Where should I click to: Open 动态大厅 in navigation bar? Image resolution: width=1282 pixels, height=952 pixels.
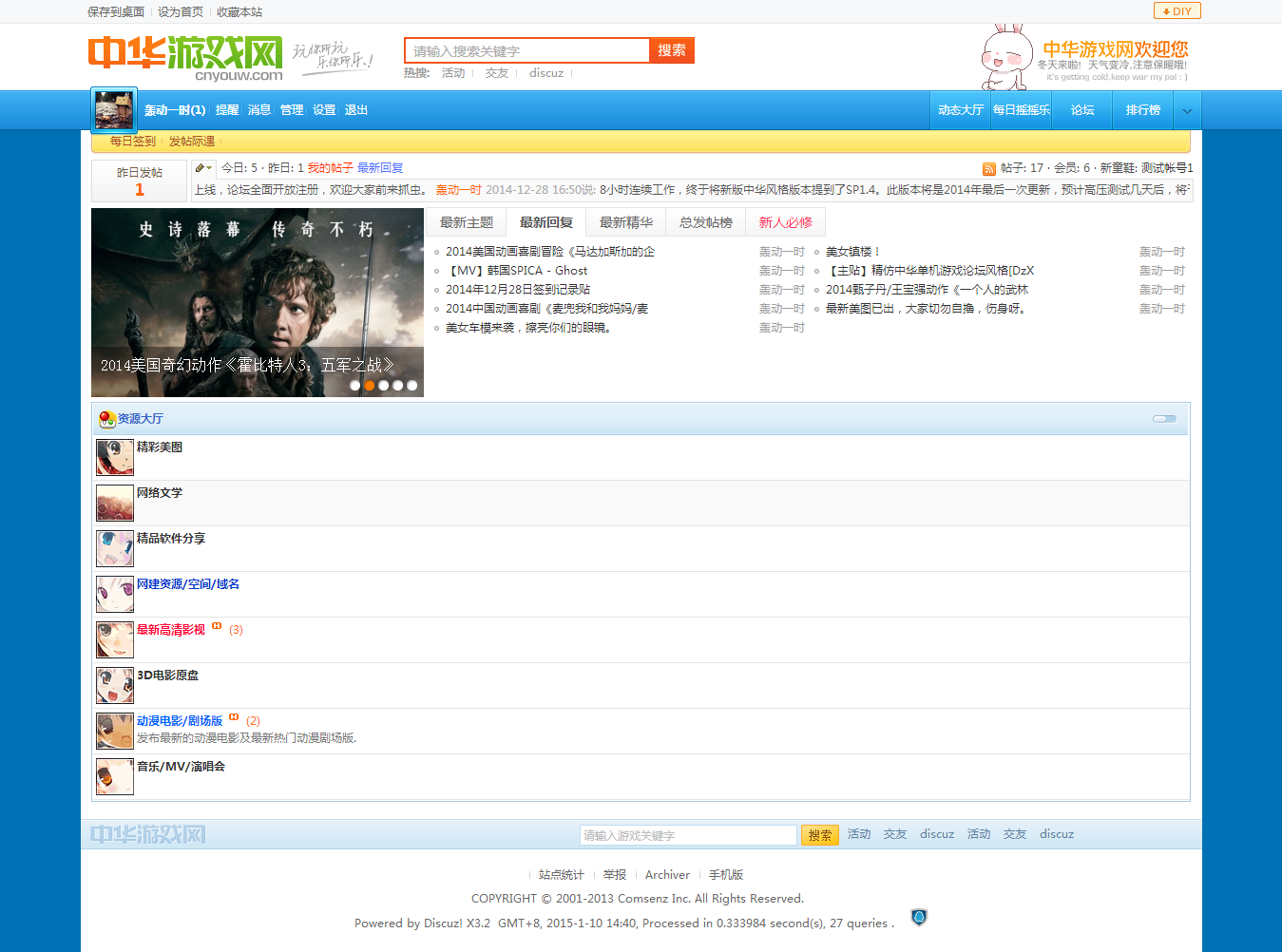point(960,110)
